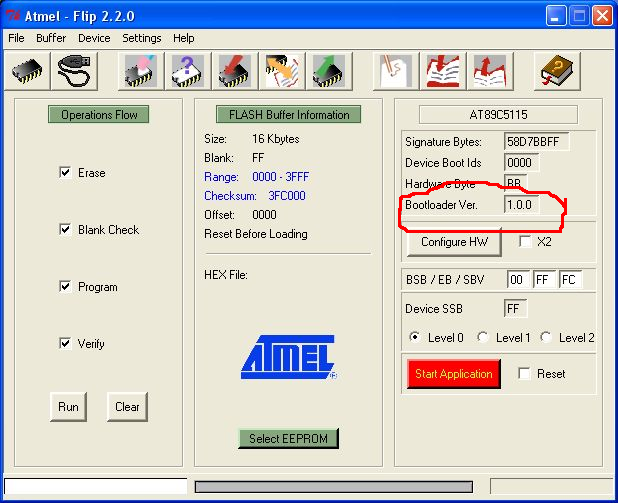This screenshot has width=618, height=503.
Task: Click the Checksum 3FC000 value
Action: point(287,196)
